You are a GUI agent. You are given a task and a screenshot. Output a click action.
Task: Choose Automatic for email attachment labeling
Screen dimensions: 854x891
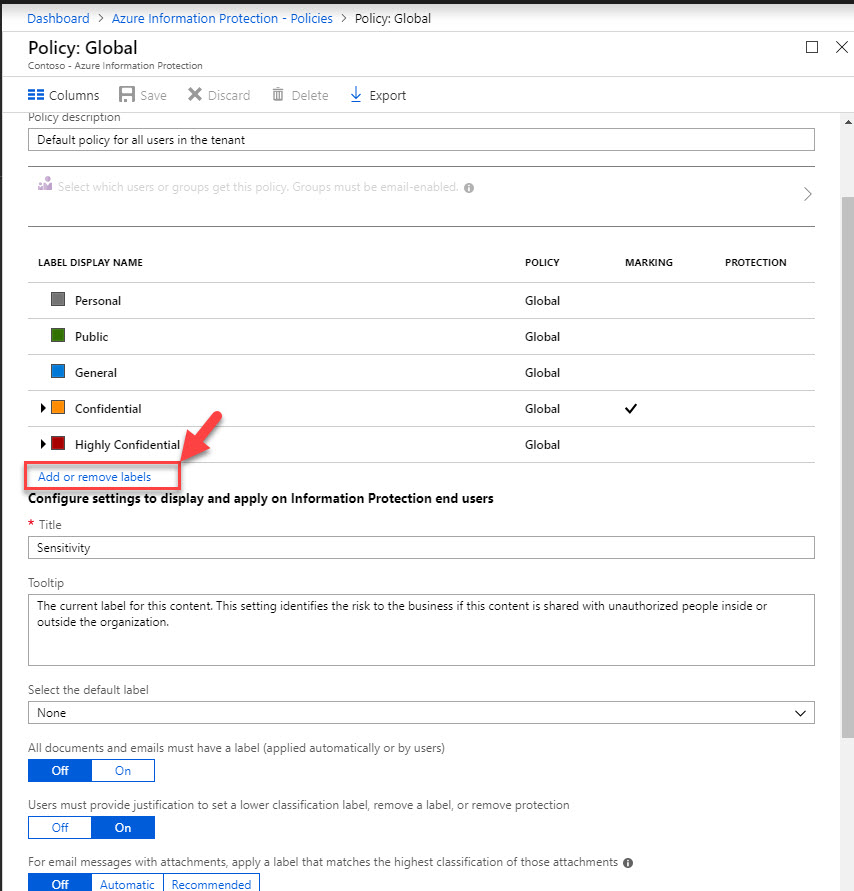point(127,882)
